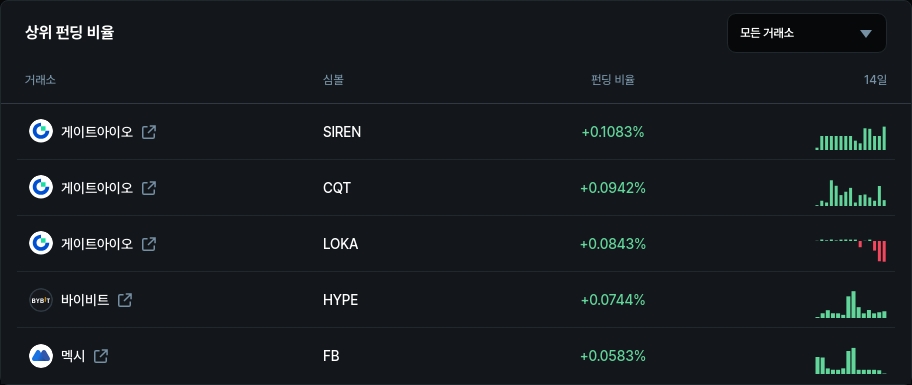Open the HYPE symbol entry
912x385 pixels.
pos(340,300)
